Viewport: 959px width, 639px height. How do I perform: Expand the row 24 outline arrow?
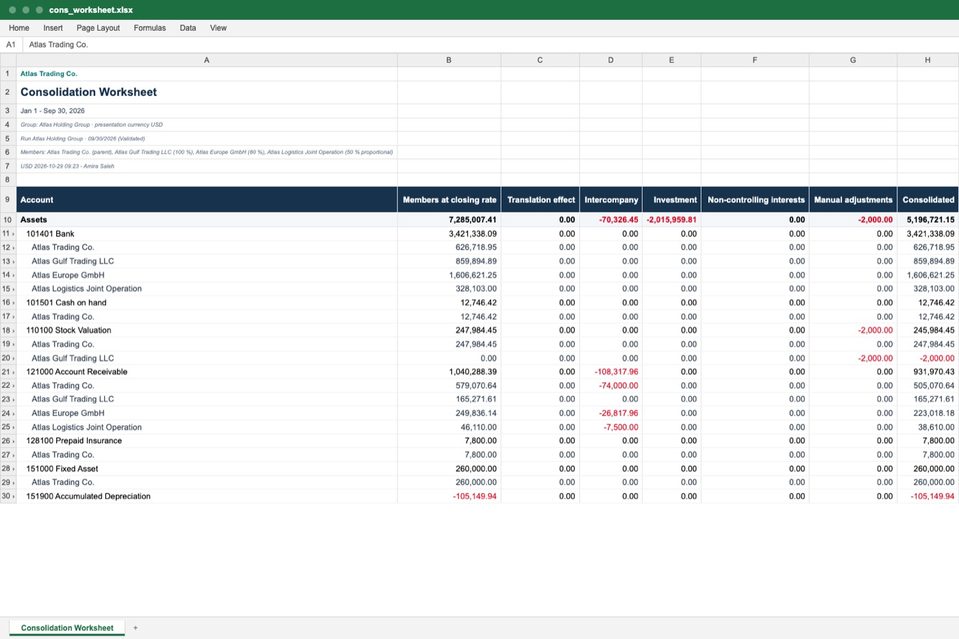(x=13, y=414)
